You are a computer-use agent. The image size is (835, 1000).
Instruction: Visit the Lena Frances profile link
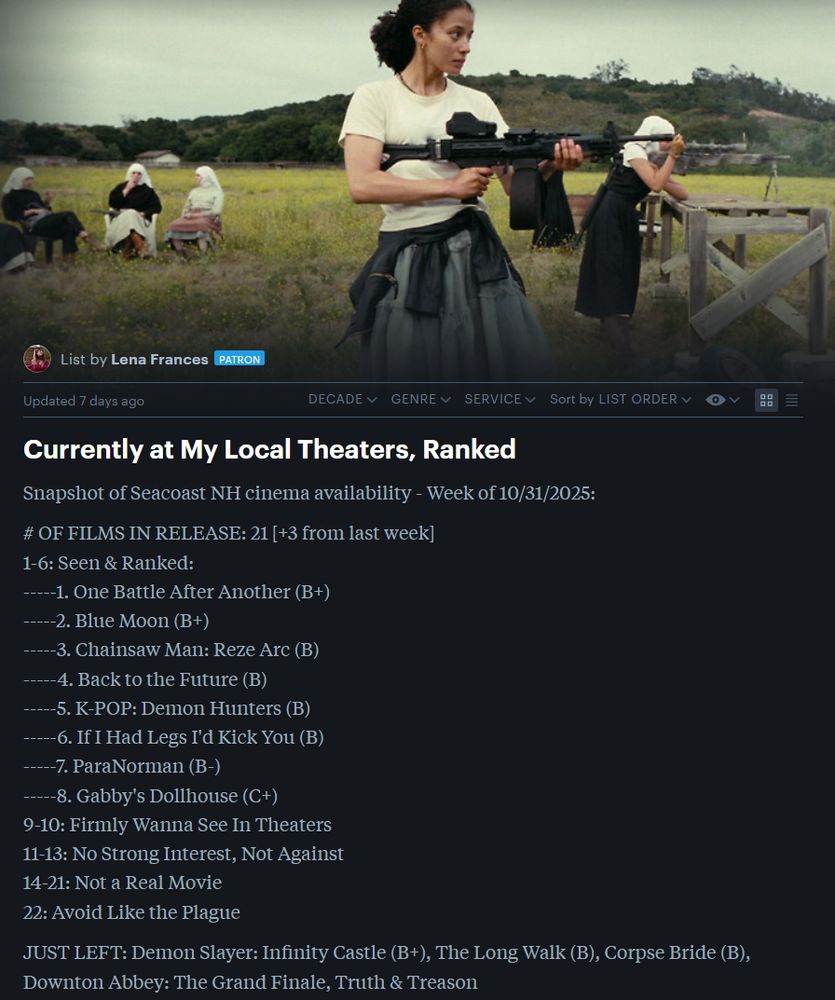pyautogui.click(x=159, y=359)
